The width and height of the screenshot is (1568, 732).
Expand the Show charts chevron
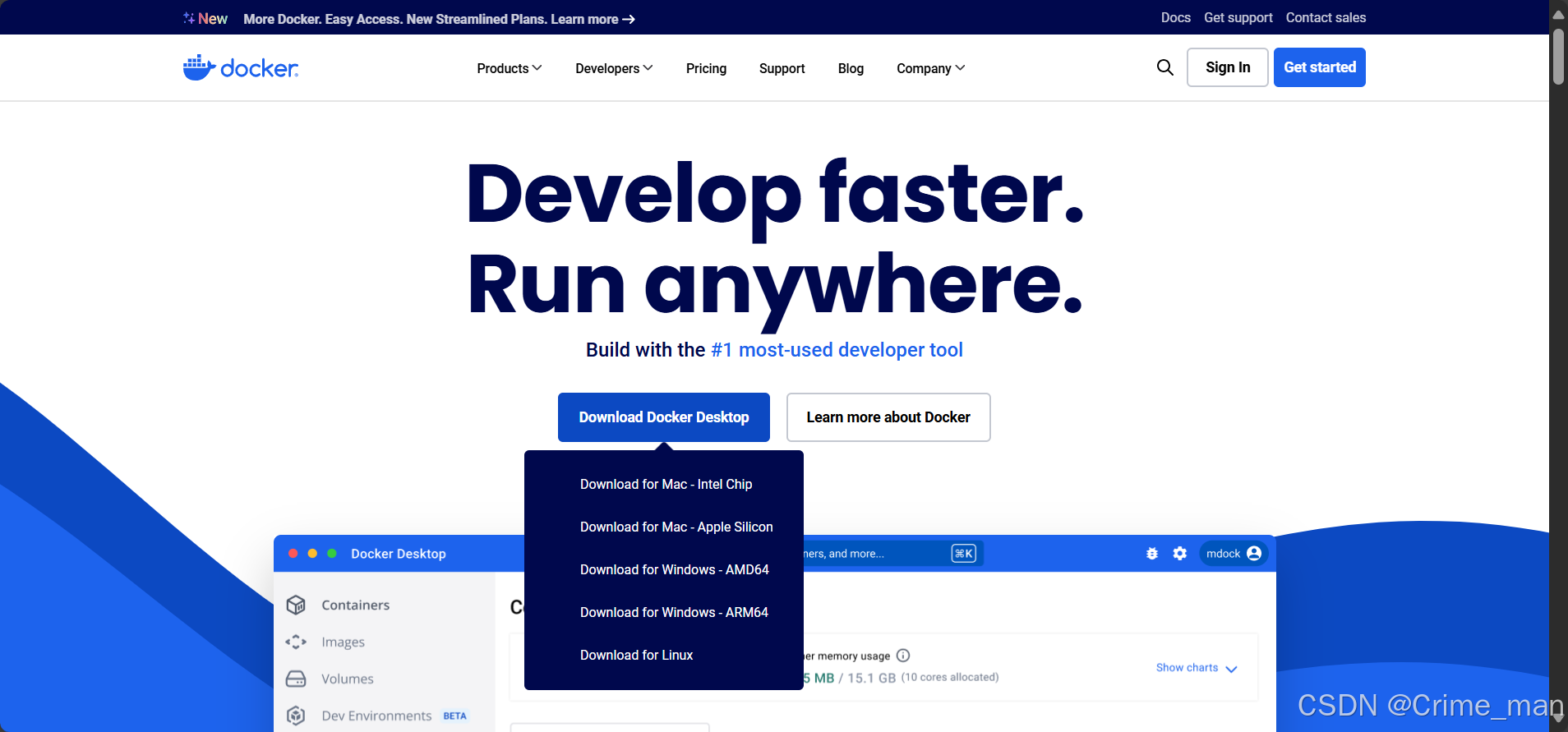(x=1231, y=669)
